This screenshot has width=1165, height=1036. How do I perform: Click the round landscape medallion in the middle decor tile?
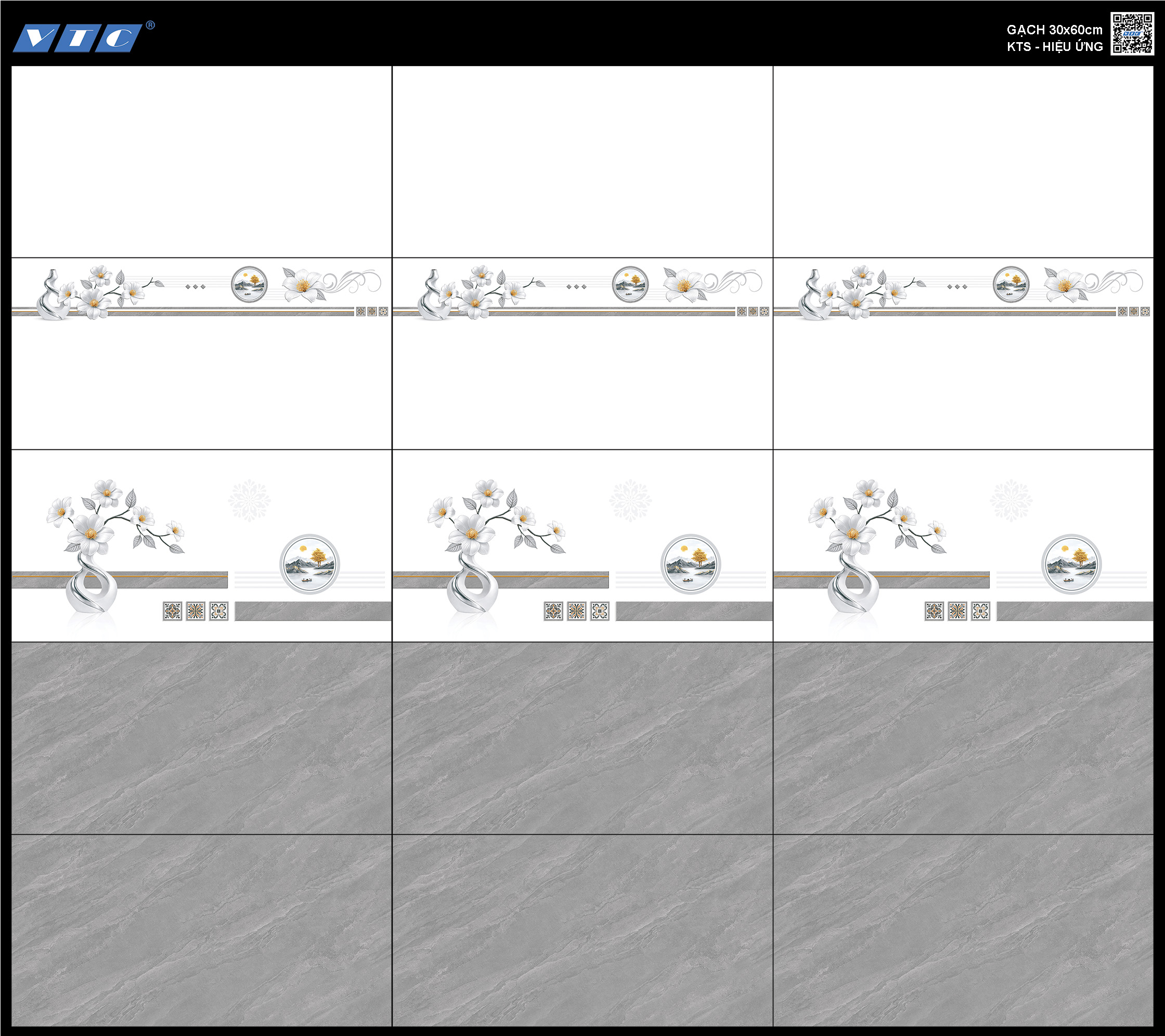click(690, 564)
